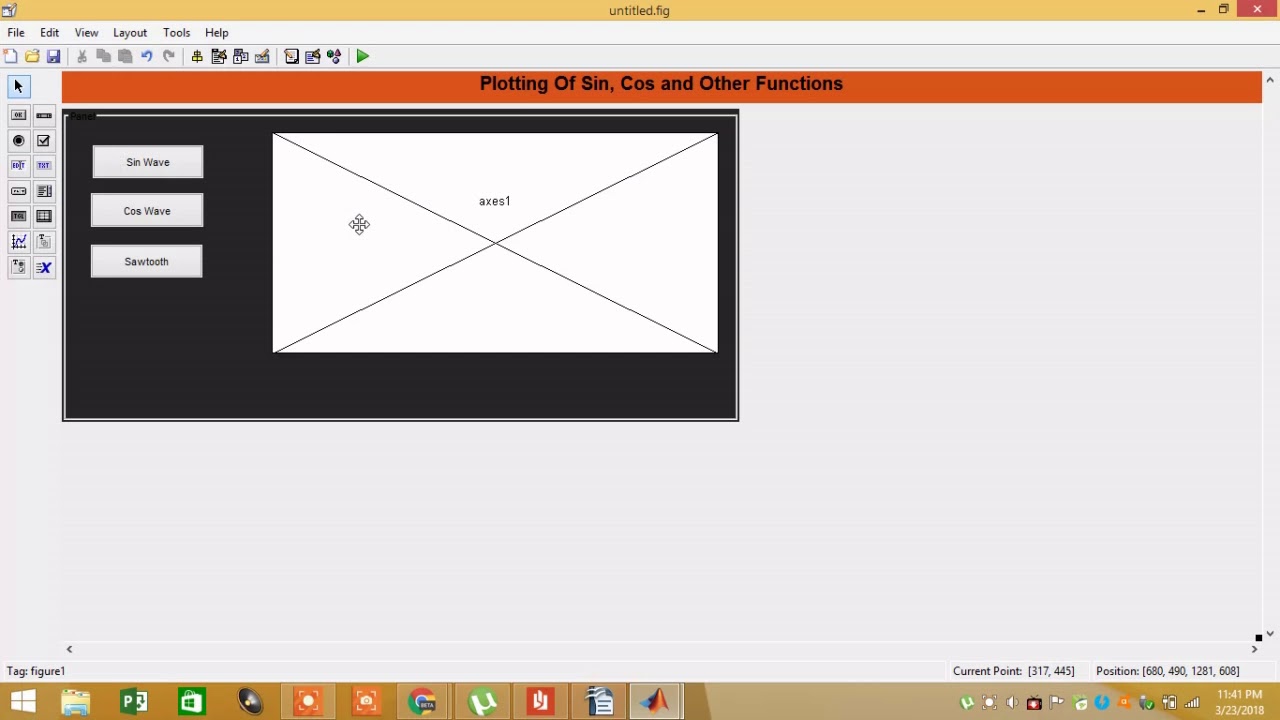
Task: Select the axes1 plot area
Action: [495, 243]
